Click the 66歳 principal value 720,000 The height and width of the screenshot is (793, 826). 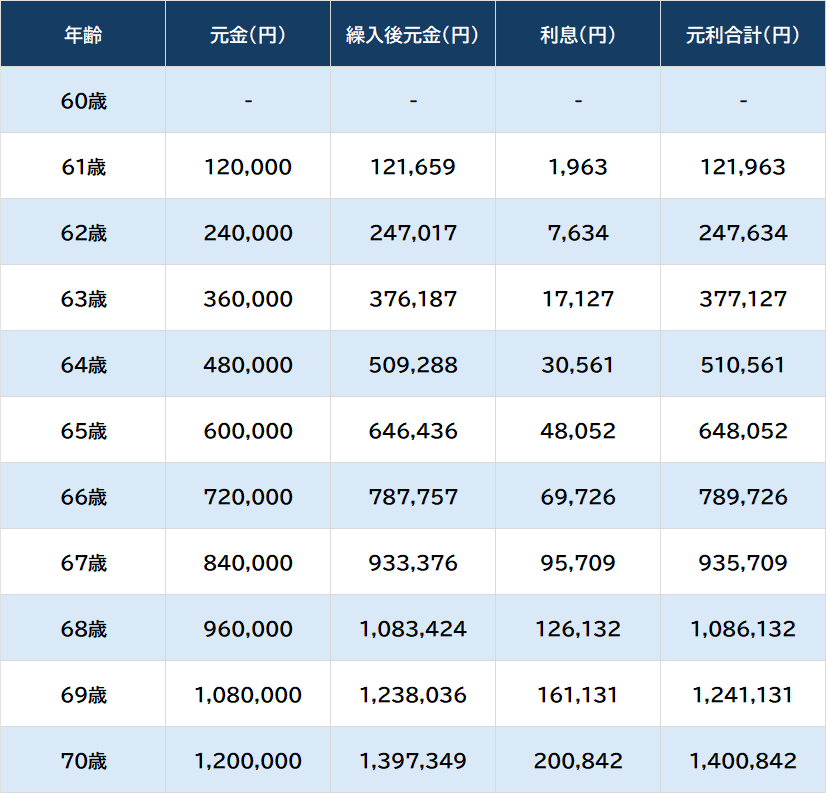[x=248, y=497]
